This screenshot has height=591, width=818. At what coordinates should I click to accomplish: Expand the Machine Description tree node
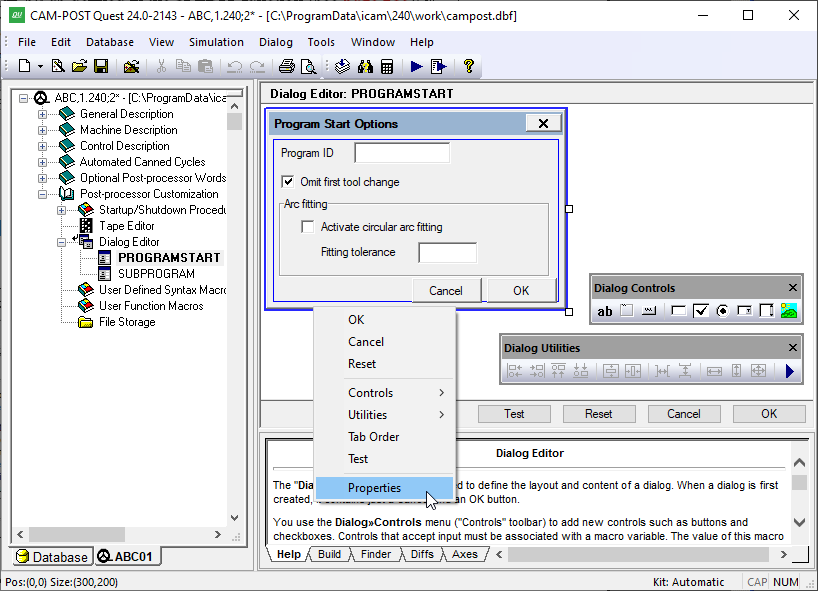(42, 130)
